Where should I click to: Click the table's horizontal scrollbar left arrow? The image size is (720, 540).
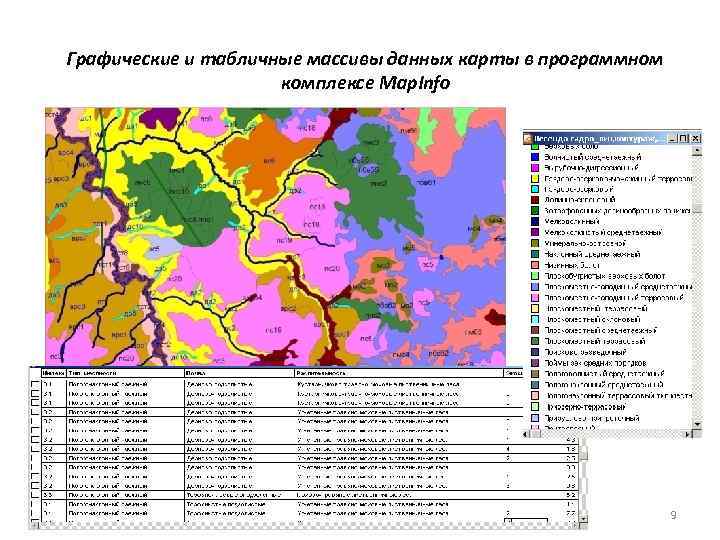[x=34, y=524]
